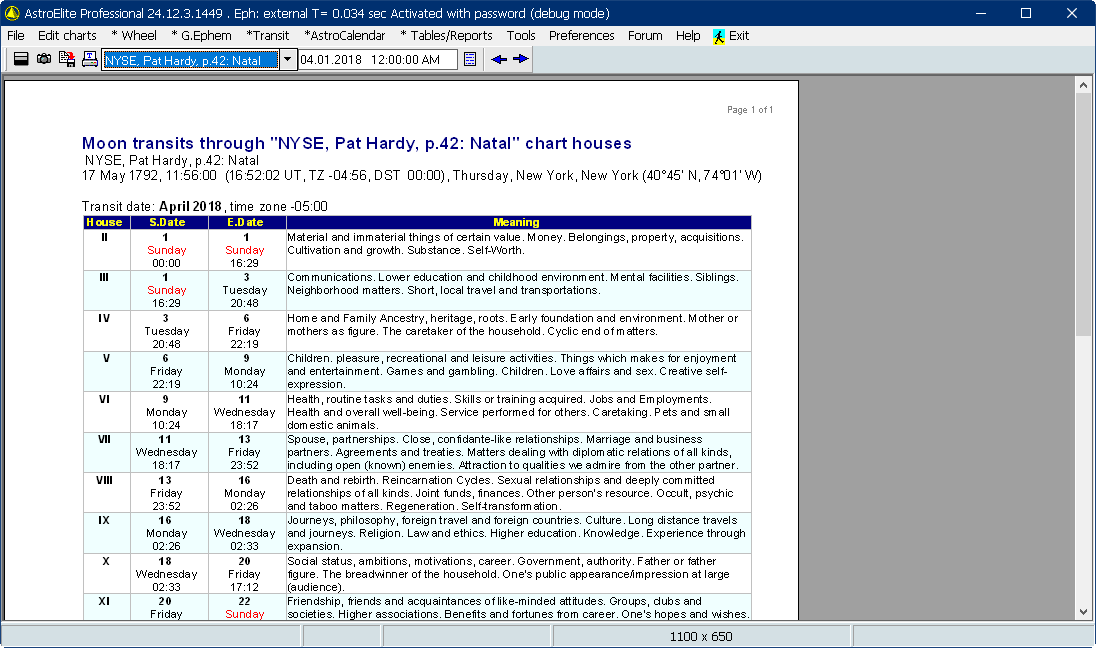Screen dimensions: 1096x648
Task: Select the NYSE Pat Hardy Natal combo box
Action: point(199,60)
